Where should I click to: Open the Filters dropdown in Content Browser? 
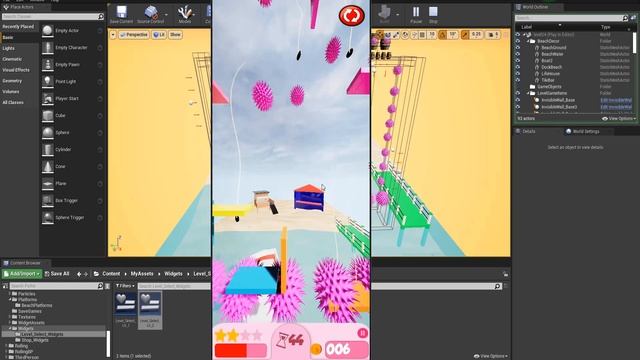[x=124, y=286]
